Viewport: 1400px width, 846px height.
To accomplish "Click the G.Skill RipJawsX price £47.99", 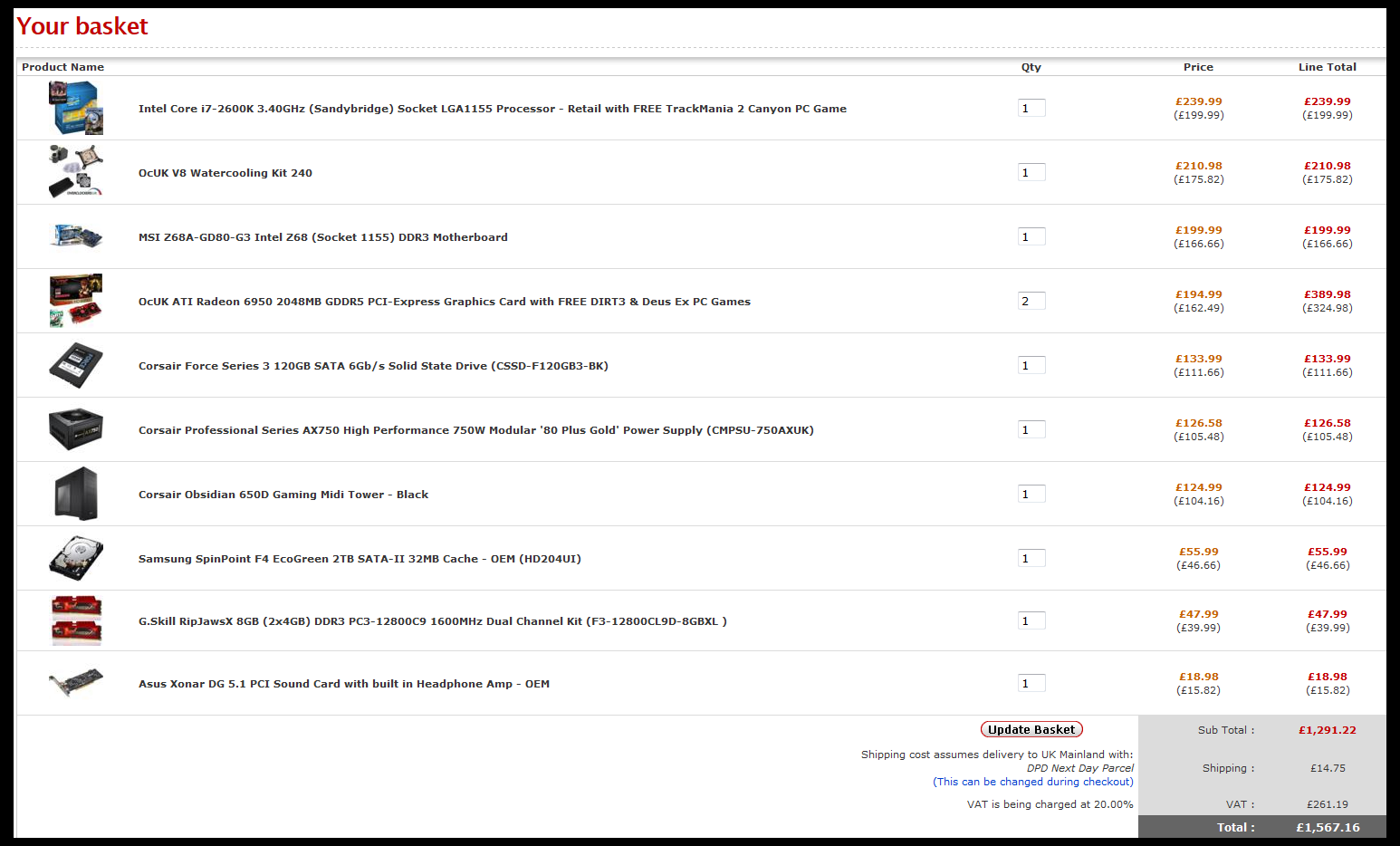I will [1199, 614].
